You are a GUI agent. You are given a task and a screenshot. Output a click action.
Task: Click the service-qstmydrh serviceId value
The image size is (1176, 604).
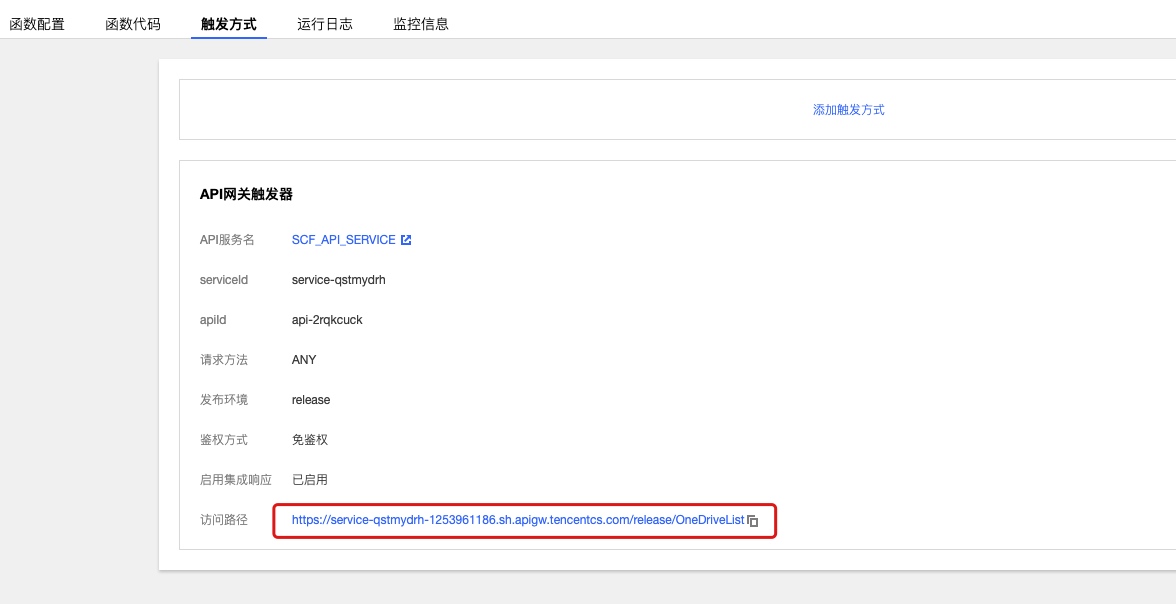[338, 280]
